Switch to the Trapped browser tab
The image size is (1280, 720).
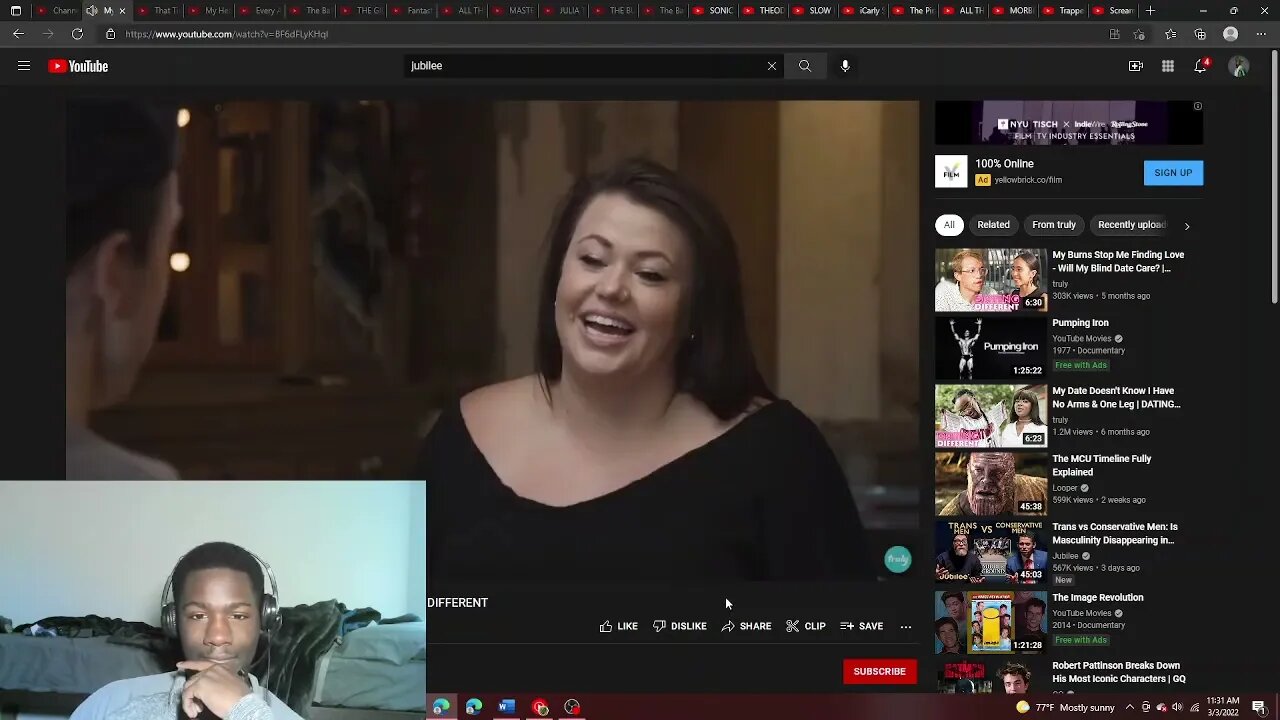pyautogui.click(x=1064, y=11)
